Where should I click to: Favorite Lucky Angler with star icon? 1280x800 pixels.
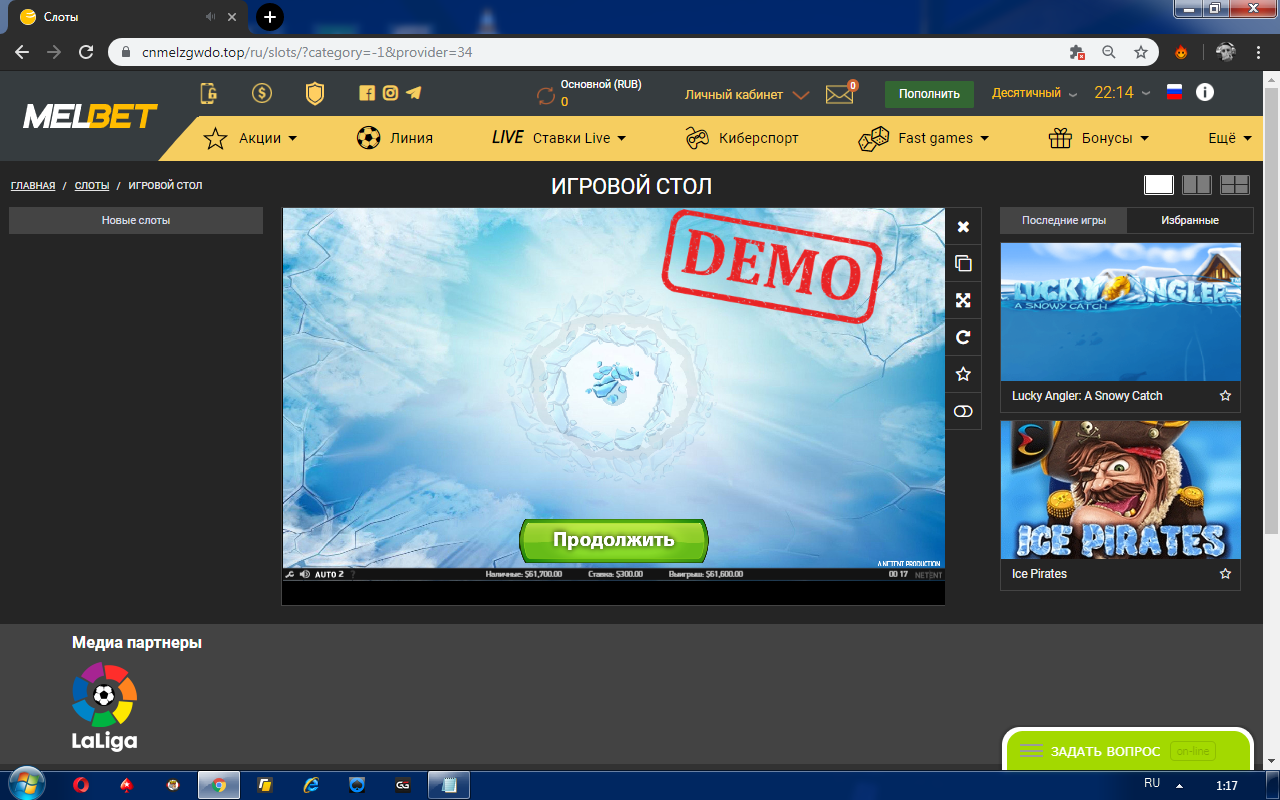tap(1225, 396)
